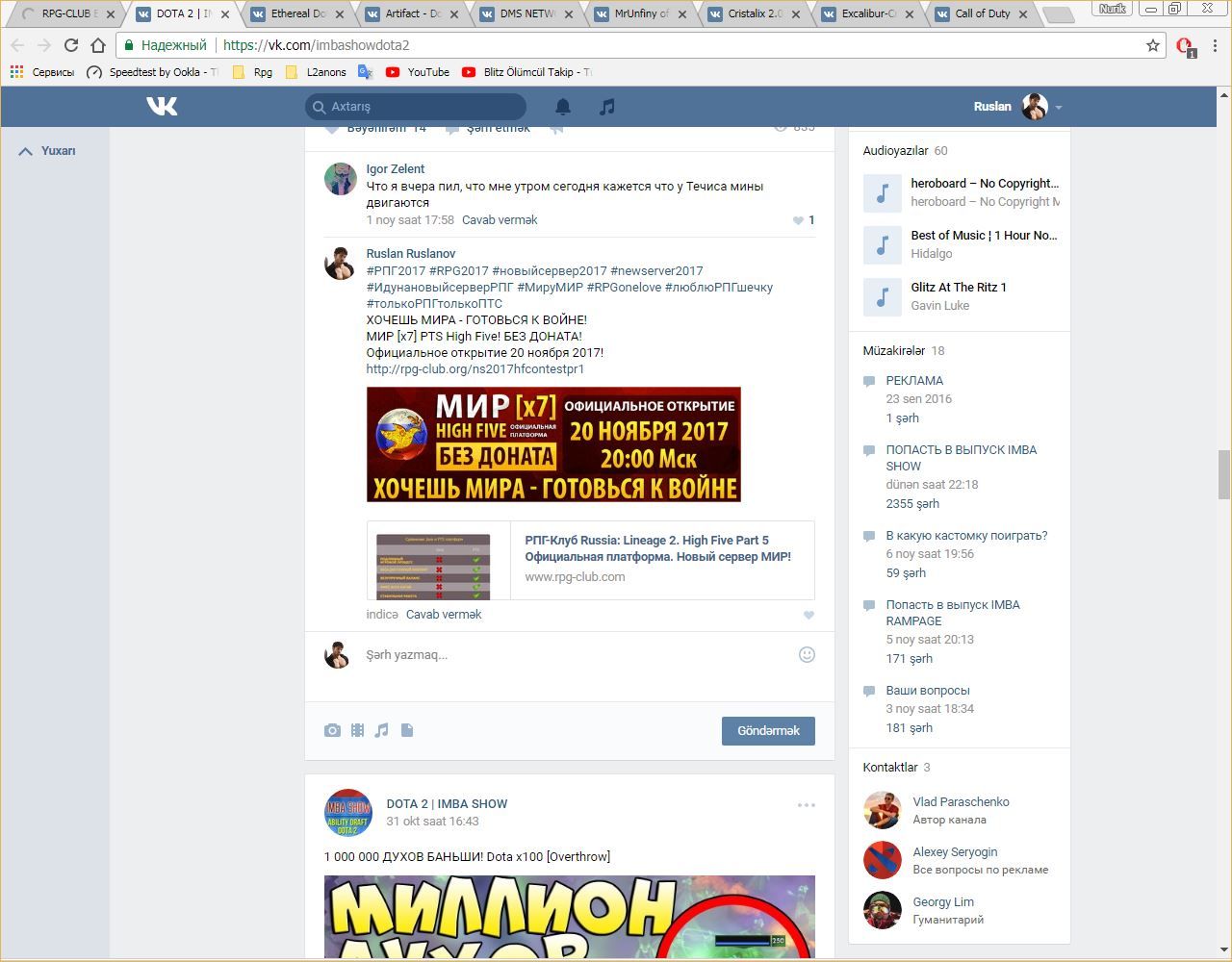
Task: Click the VK logo in header
Action: click(162, 106)
